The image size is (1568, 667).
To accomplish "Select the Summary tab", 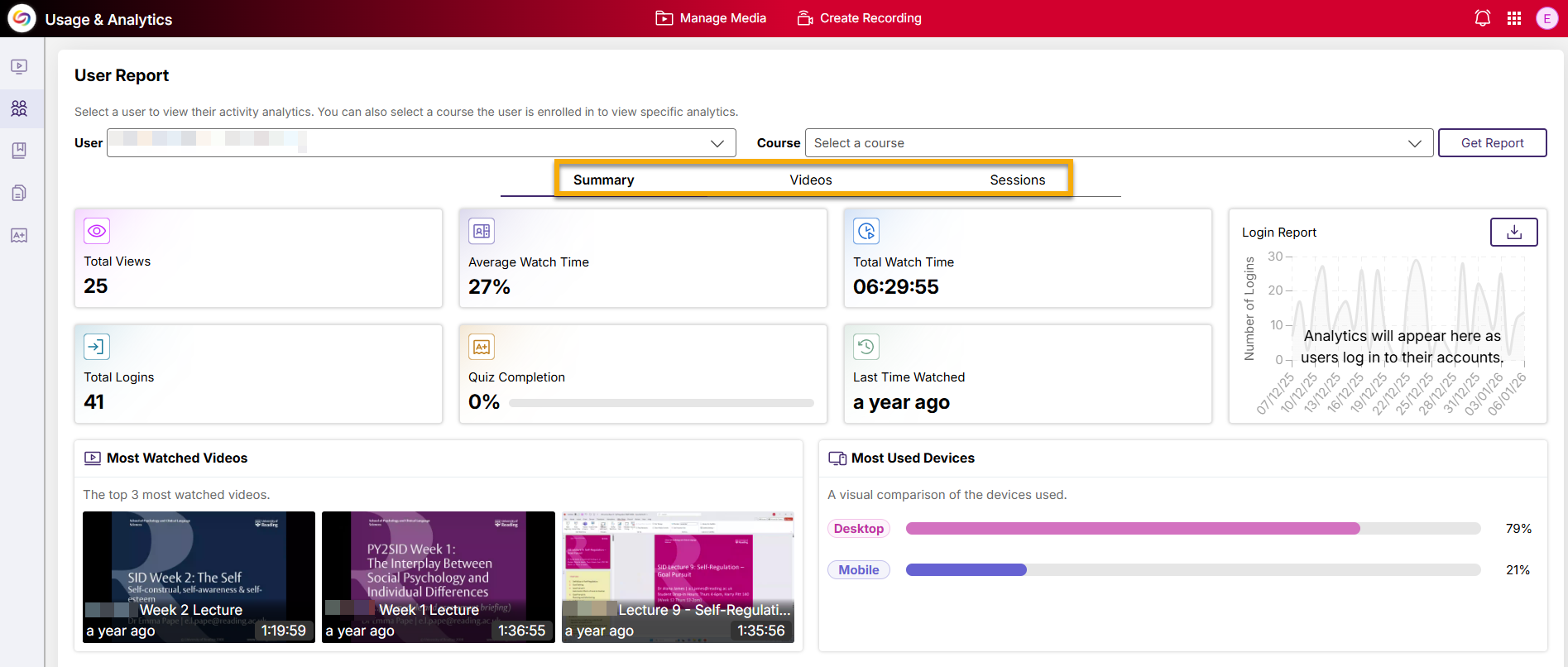I will [x=603, y=180].
